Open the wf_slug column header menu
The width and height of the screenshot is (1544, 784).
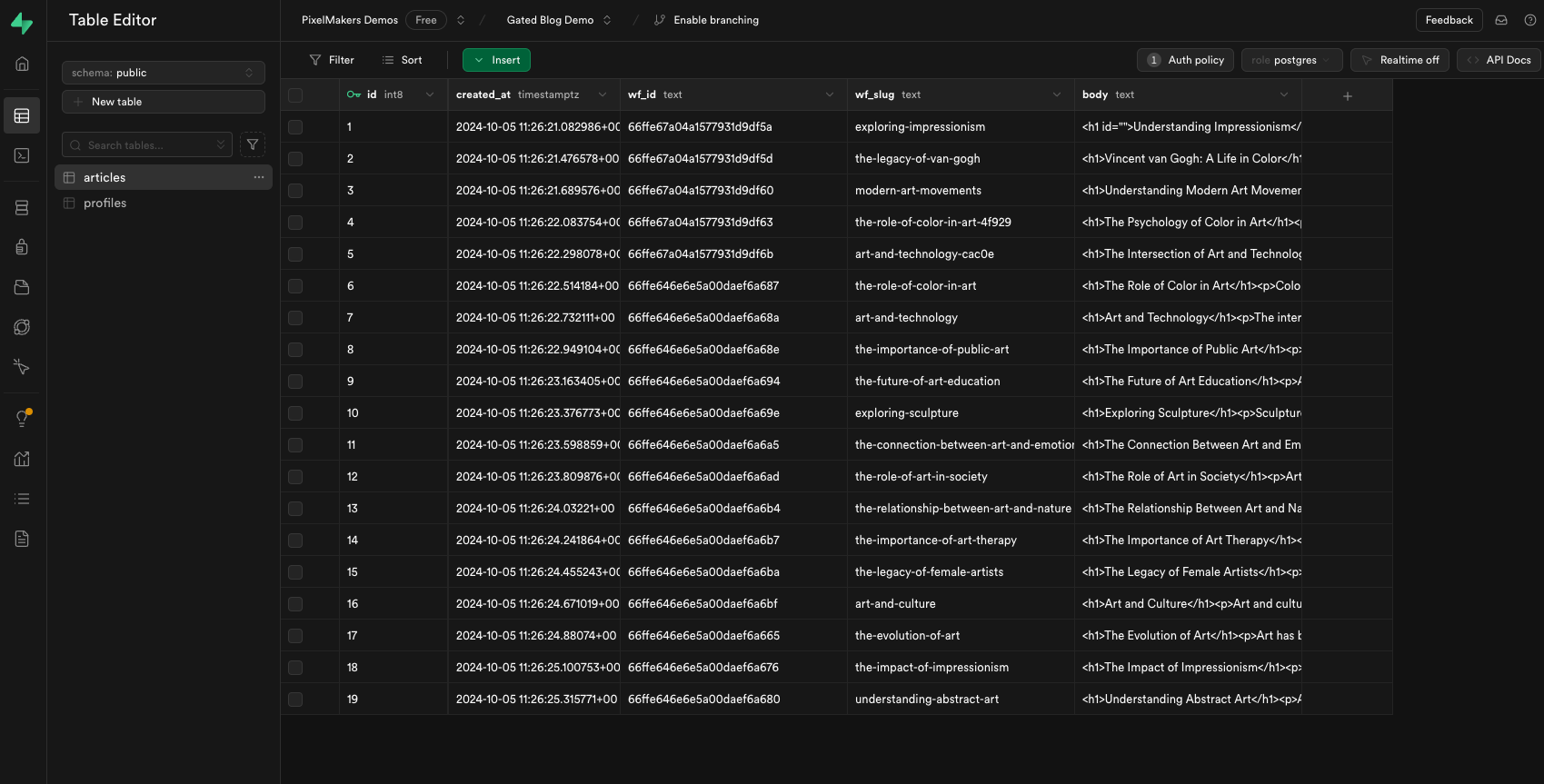pyautogui.click(x=1057, y=94)
